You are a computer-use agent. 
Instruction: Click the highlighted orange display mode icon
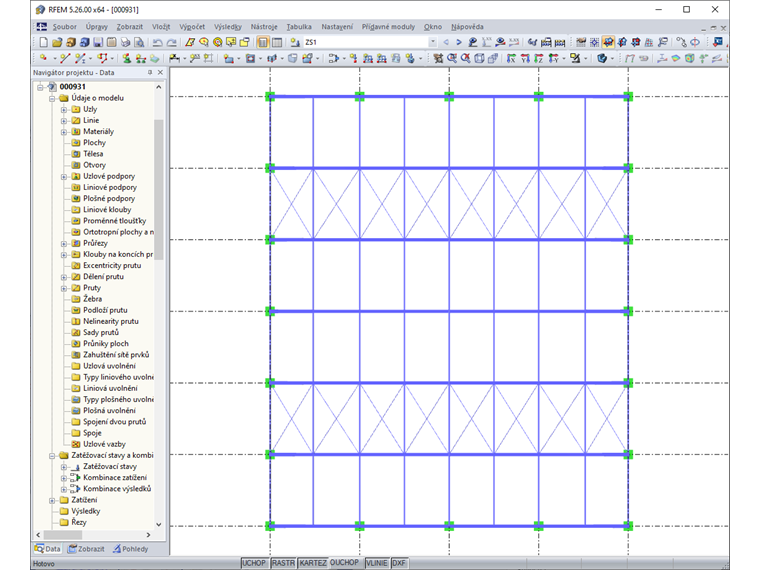(x=608, y=42)
